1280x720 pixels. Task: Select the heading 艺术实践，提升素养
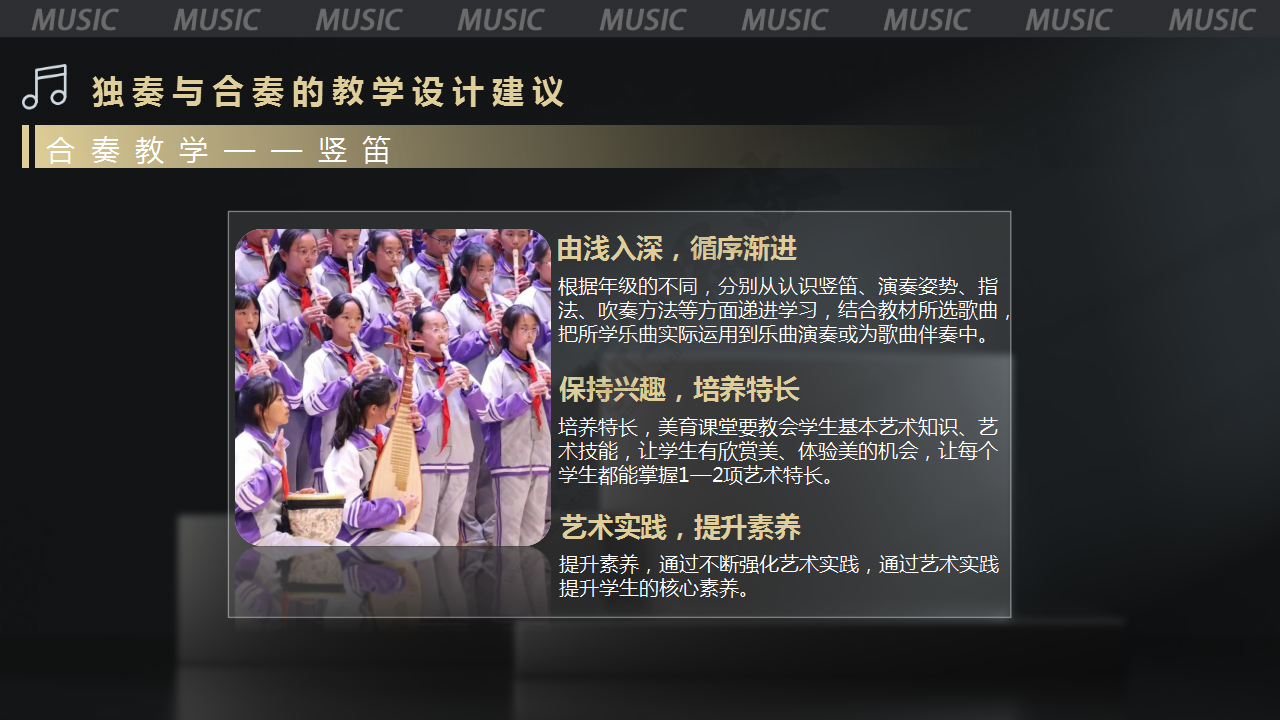680,527
